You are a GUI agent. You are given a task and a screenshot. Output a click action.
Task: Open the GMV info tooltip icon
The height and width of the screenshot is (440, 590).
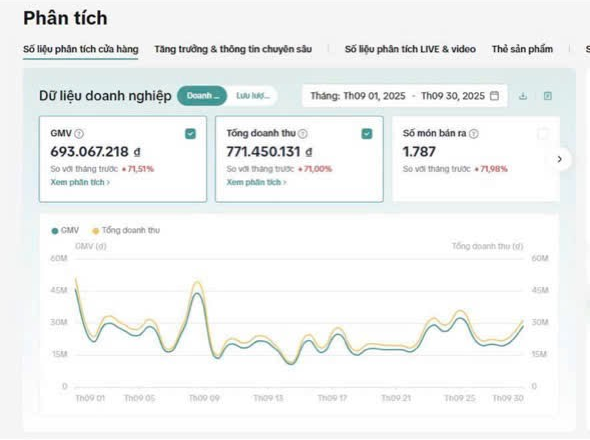click(79, 134)
